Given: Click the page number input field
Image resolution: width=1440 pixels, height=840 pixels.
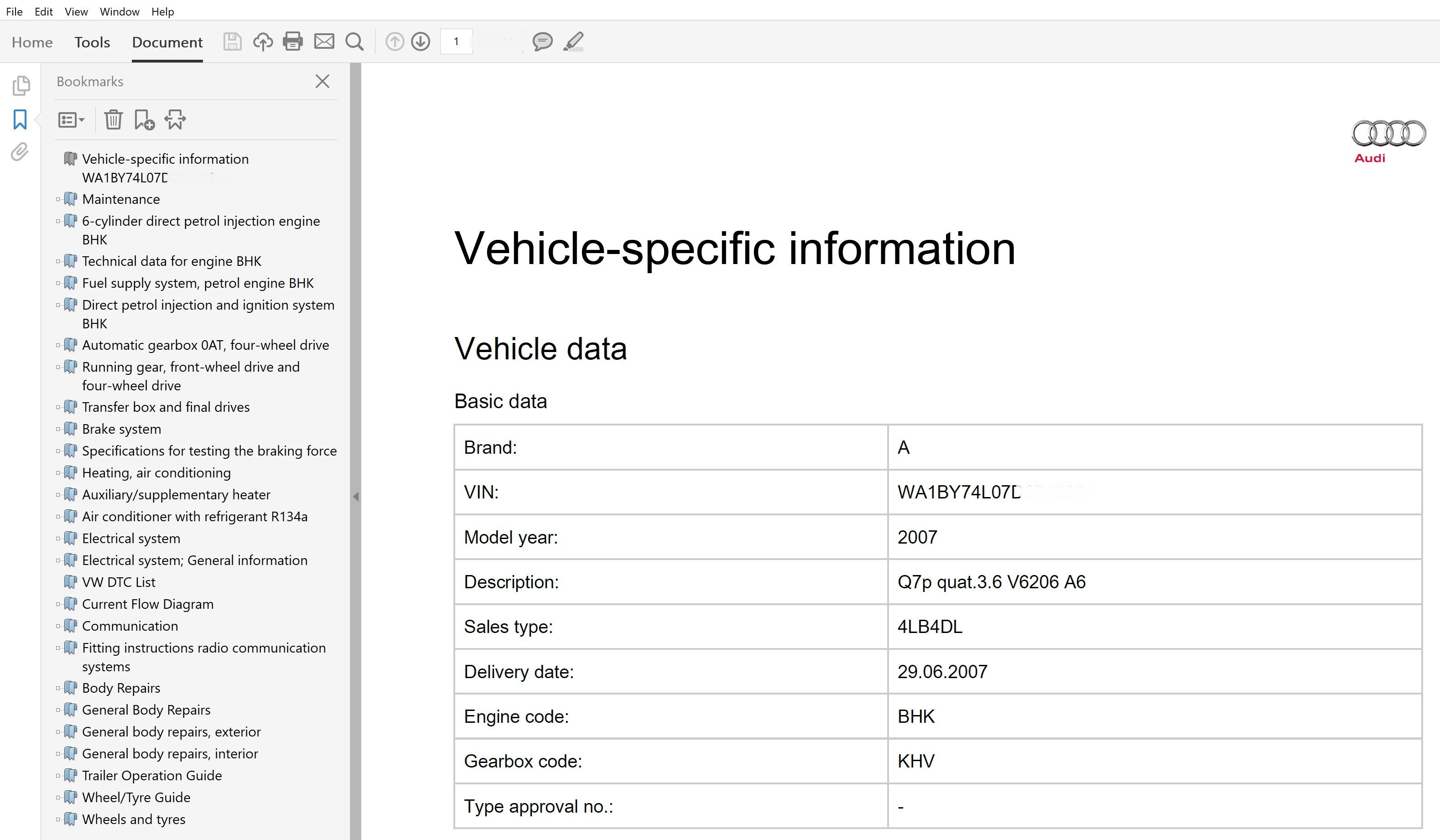Looking at the screenshot, I should coord(456,41).
